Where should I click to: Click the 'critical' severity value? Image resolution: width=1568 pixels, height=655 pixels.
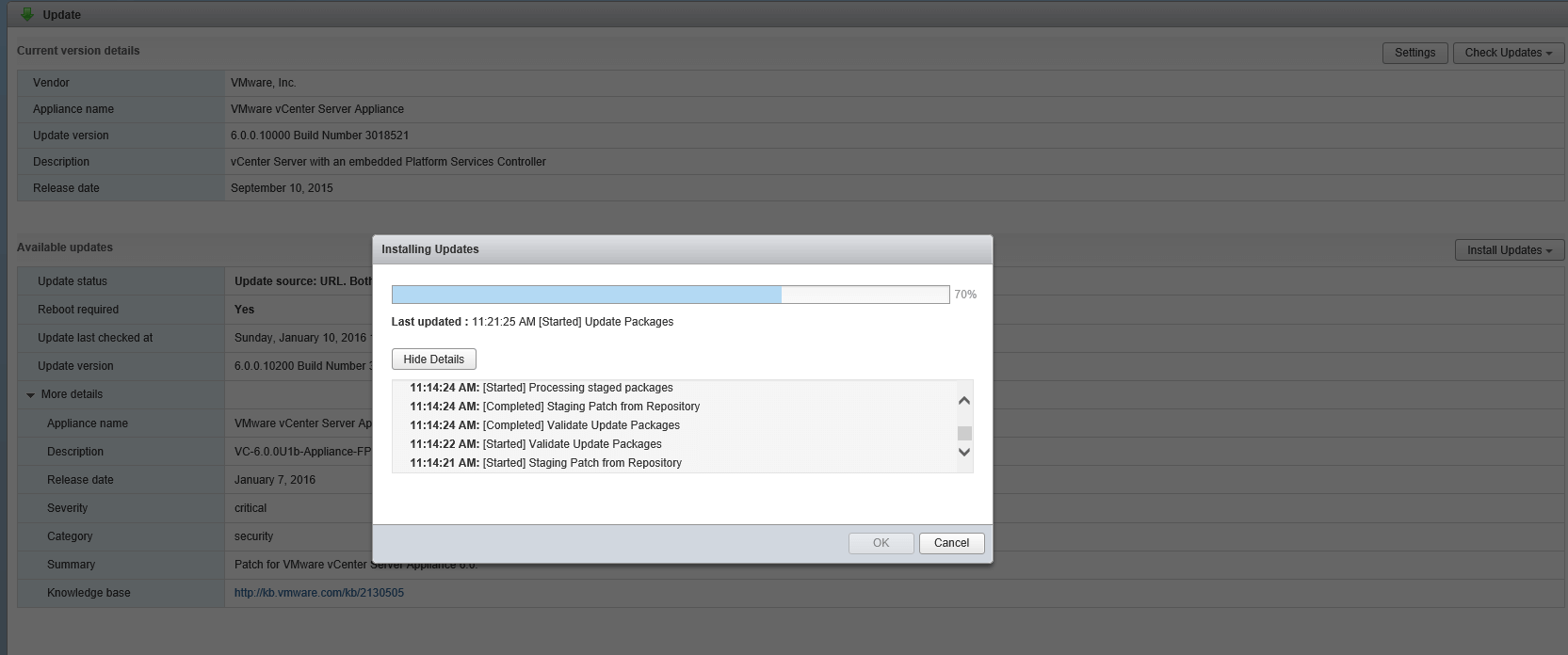251,508
